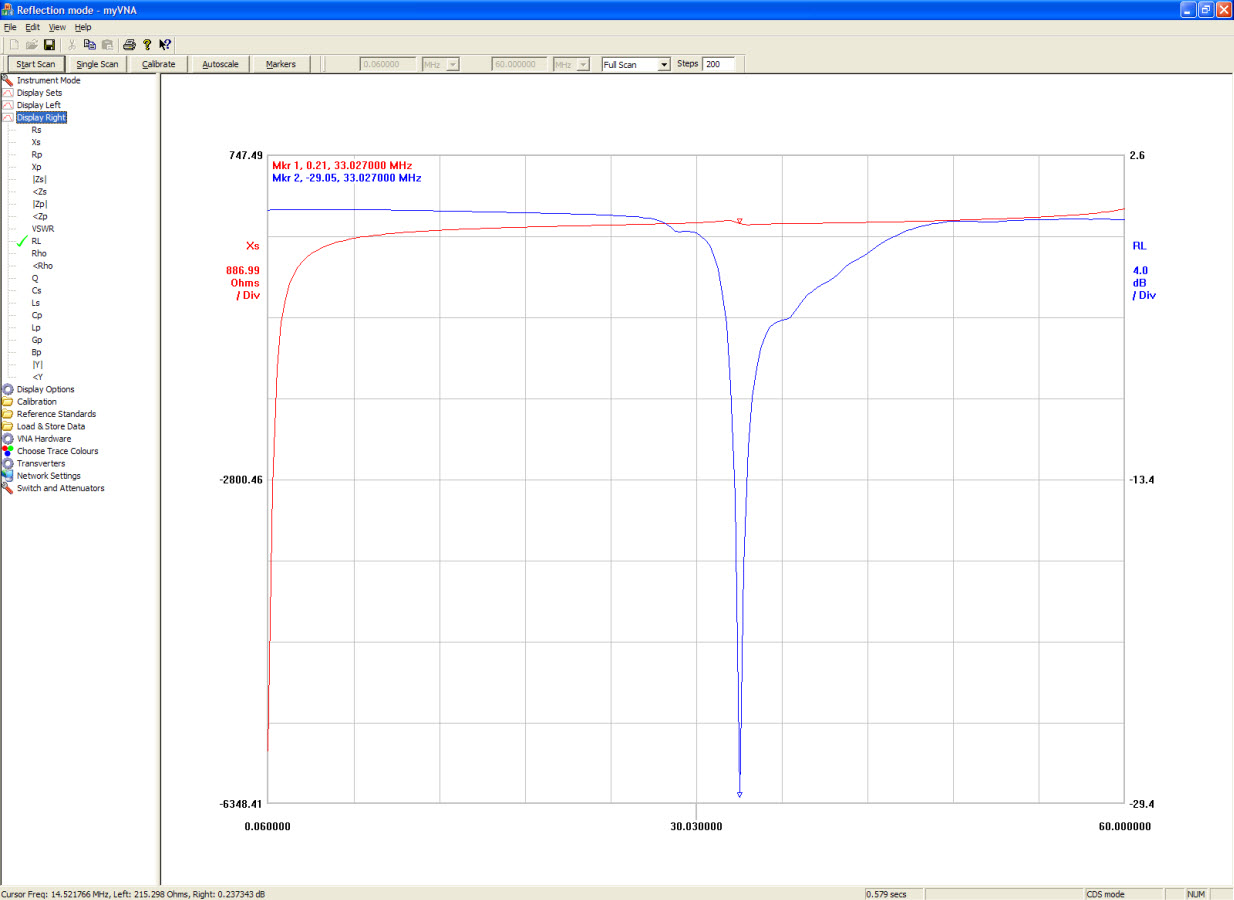Select the <Rho trace item
This screenshot has width=1234, height=900.
coord(42,266)
